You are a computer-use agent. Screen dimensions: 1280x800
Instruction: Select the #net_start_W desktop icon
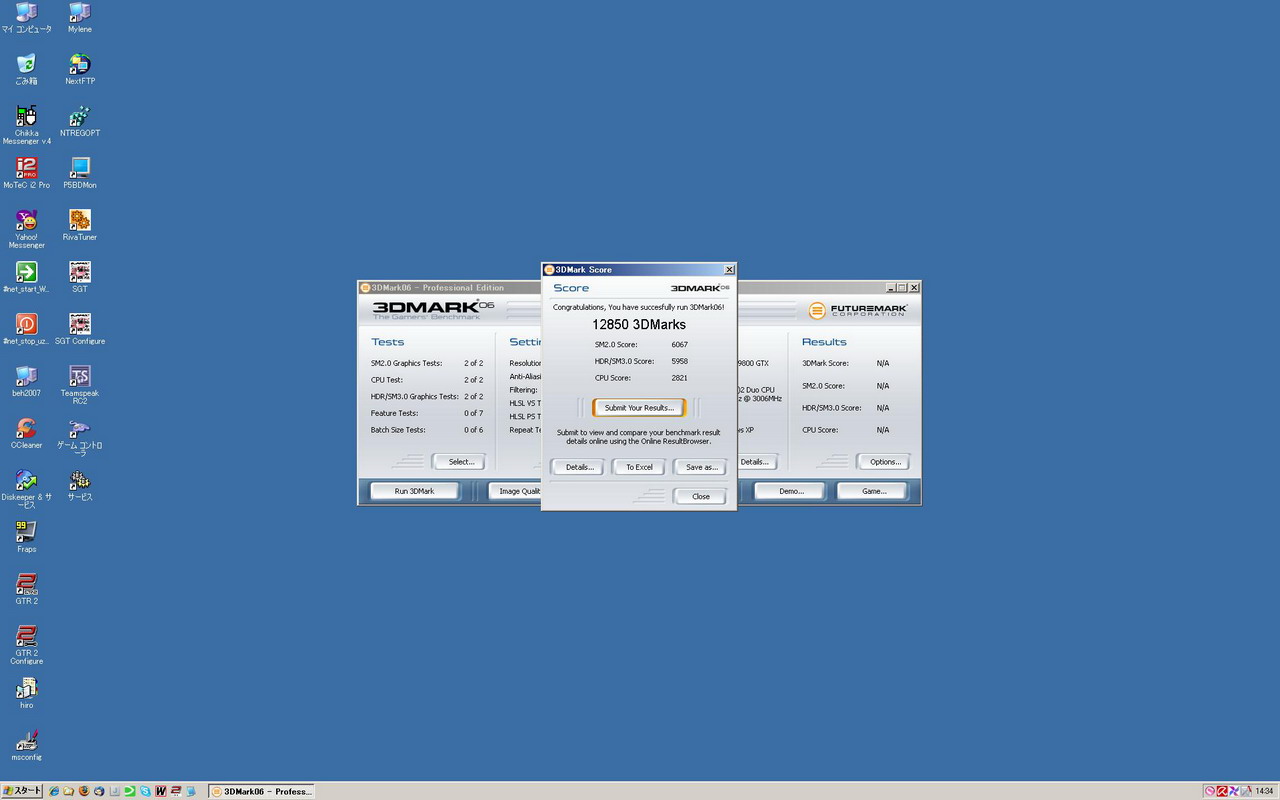26,277
